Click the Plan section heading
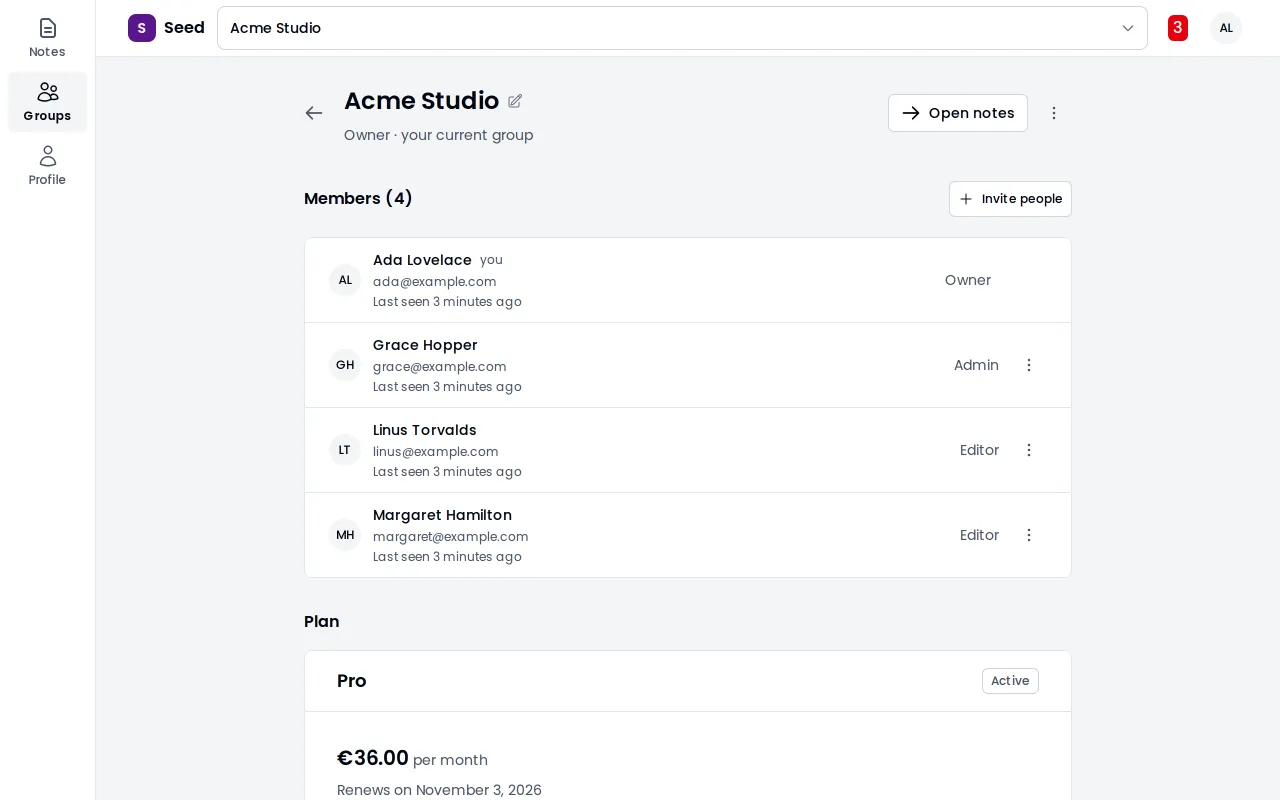Image resolution: width=1280 pixels, height=800 pixels. point(322,622)
